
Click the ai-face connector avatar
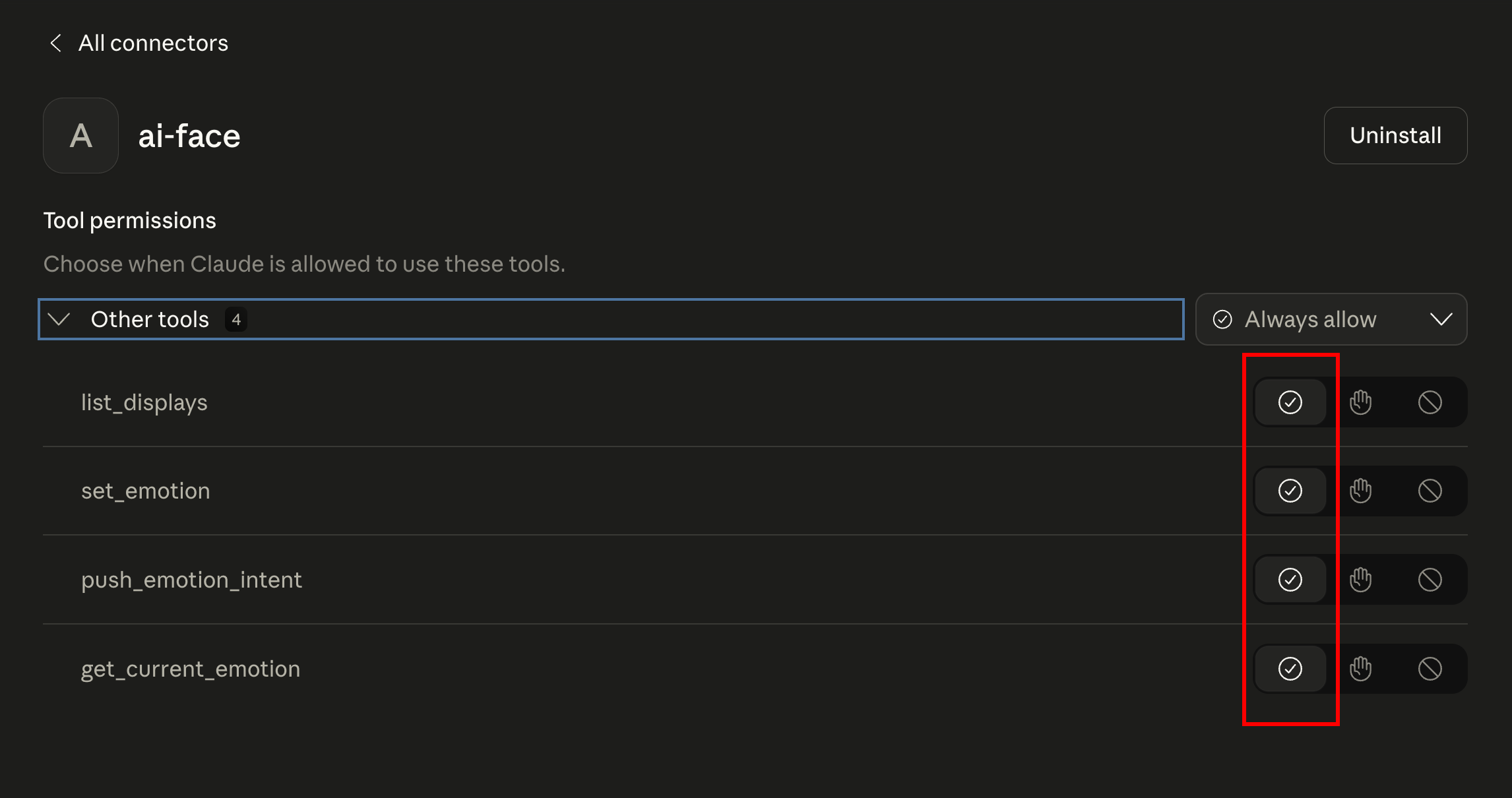(80, 136)
